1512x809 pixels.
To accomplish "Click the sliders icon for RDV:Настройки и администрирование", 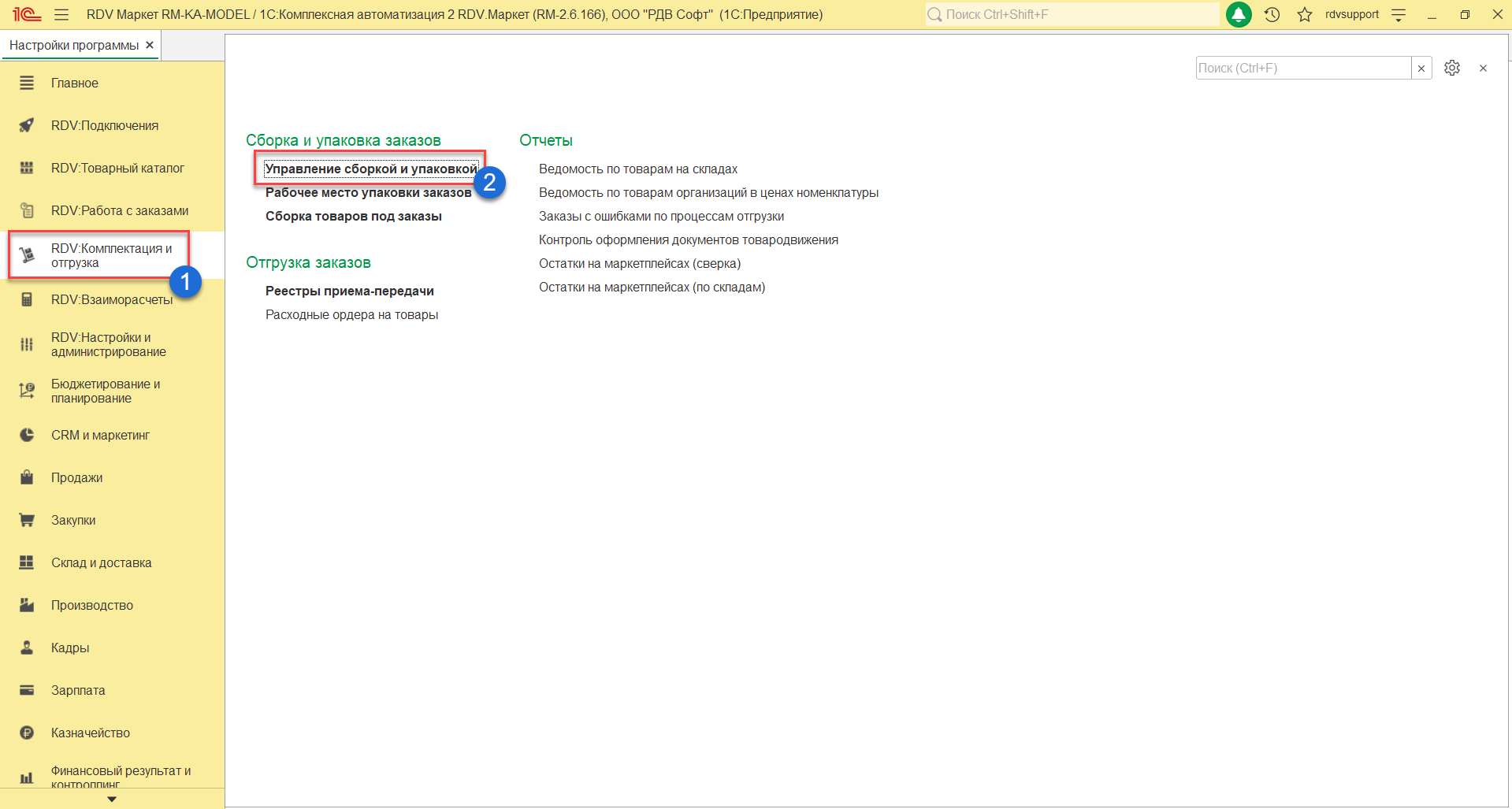I will [x=27, y=344].
